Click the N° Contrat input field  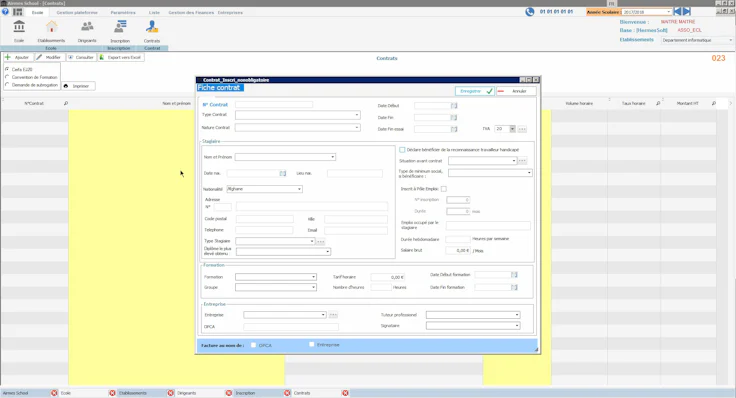point(274,105)
